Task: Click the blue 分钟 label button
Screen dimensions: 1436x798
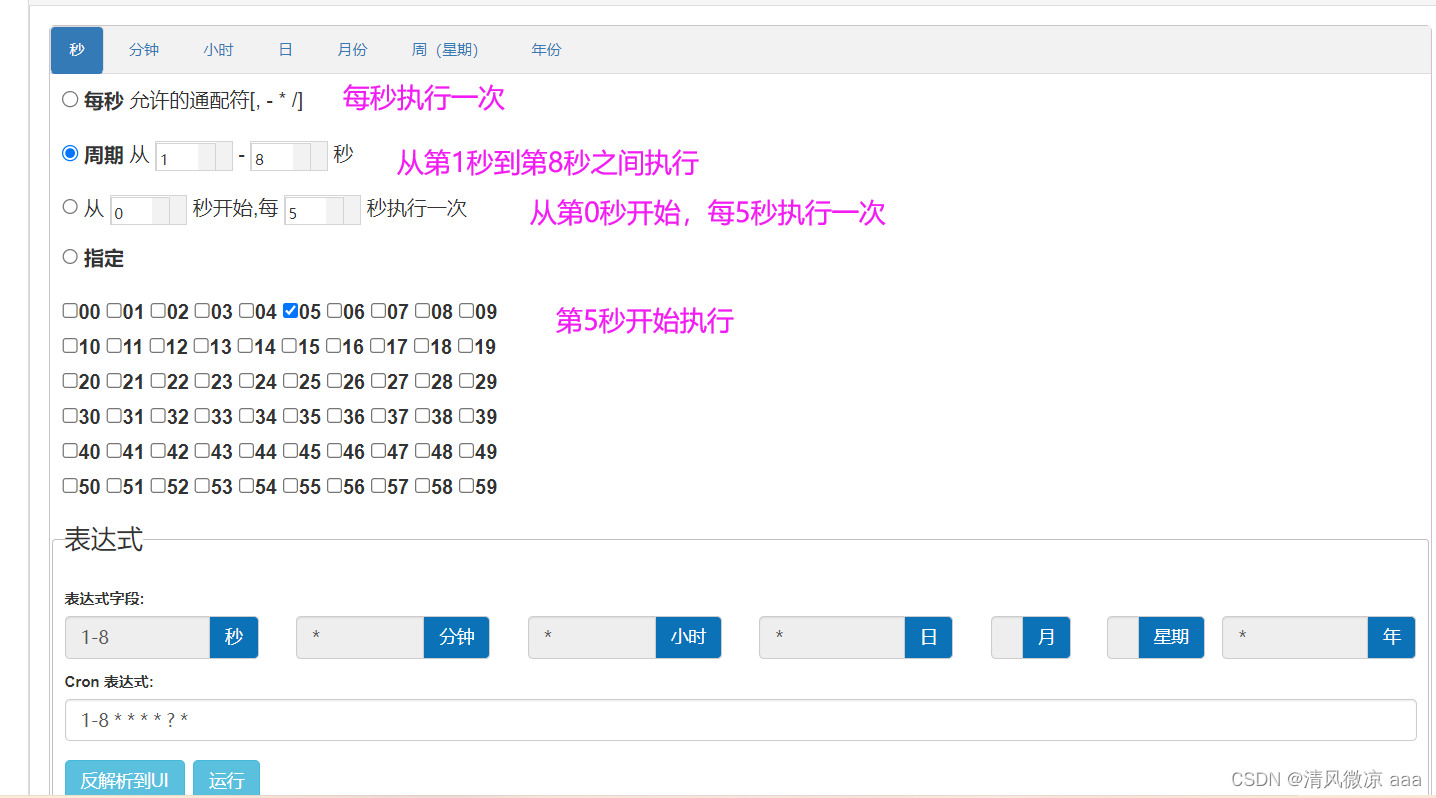Action: pos(457,637)
